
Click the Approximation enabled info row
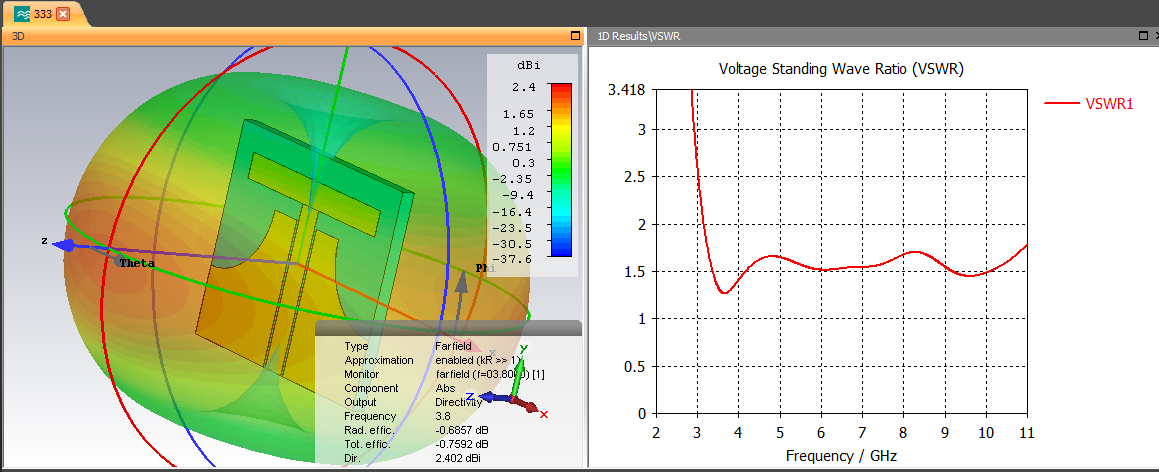pos(434,360)
